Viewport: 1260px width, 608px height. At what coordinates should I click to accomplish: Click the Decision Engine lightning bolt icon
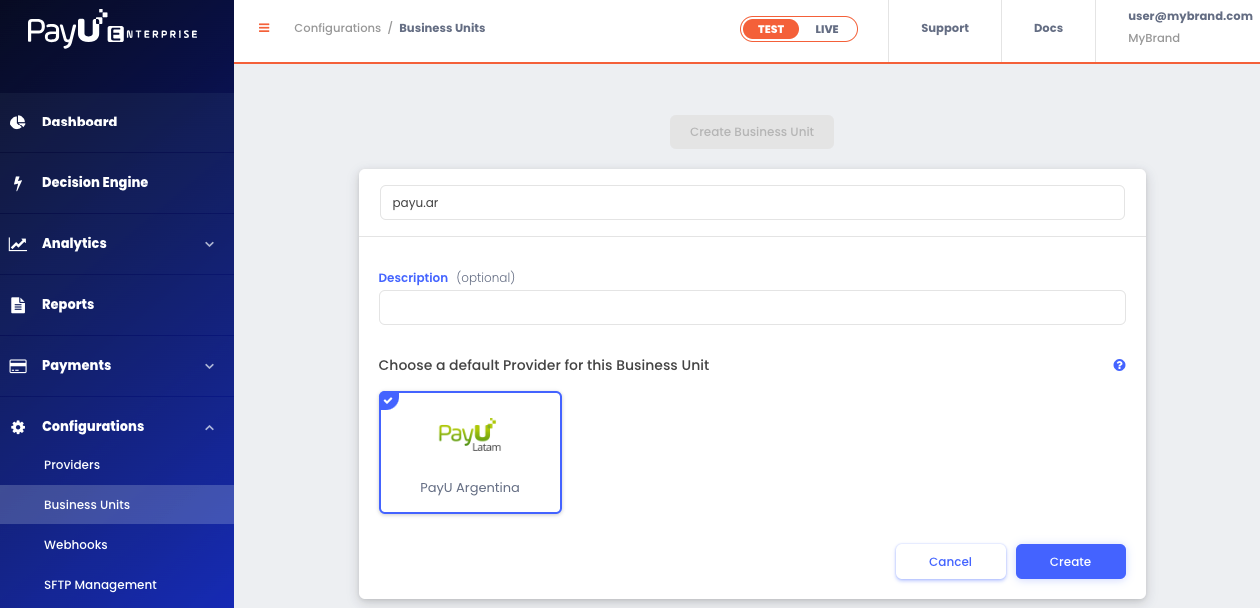(x=18, y=183)
